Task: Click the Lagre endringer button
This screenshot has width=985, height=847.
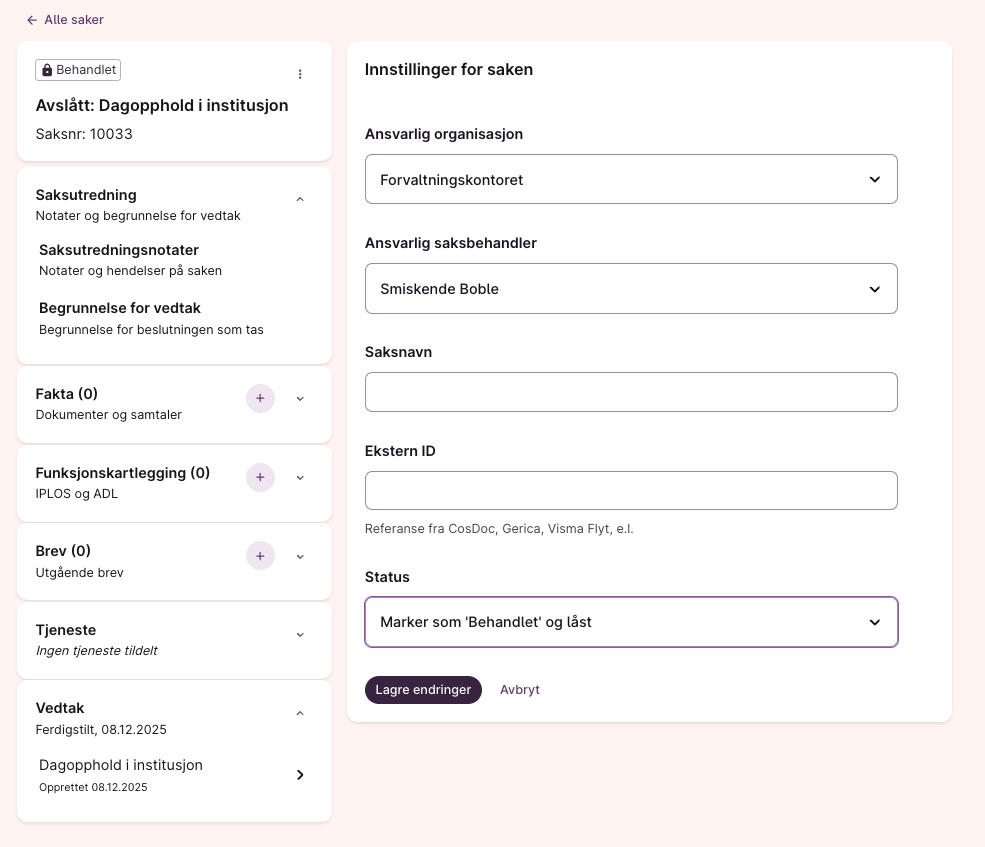Action: [x=423, y=690]
